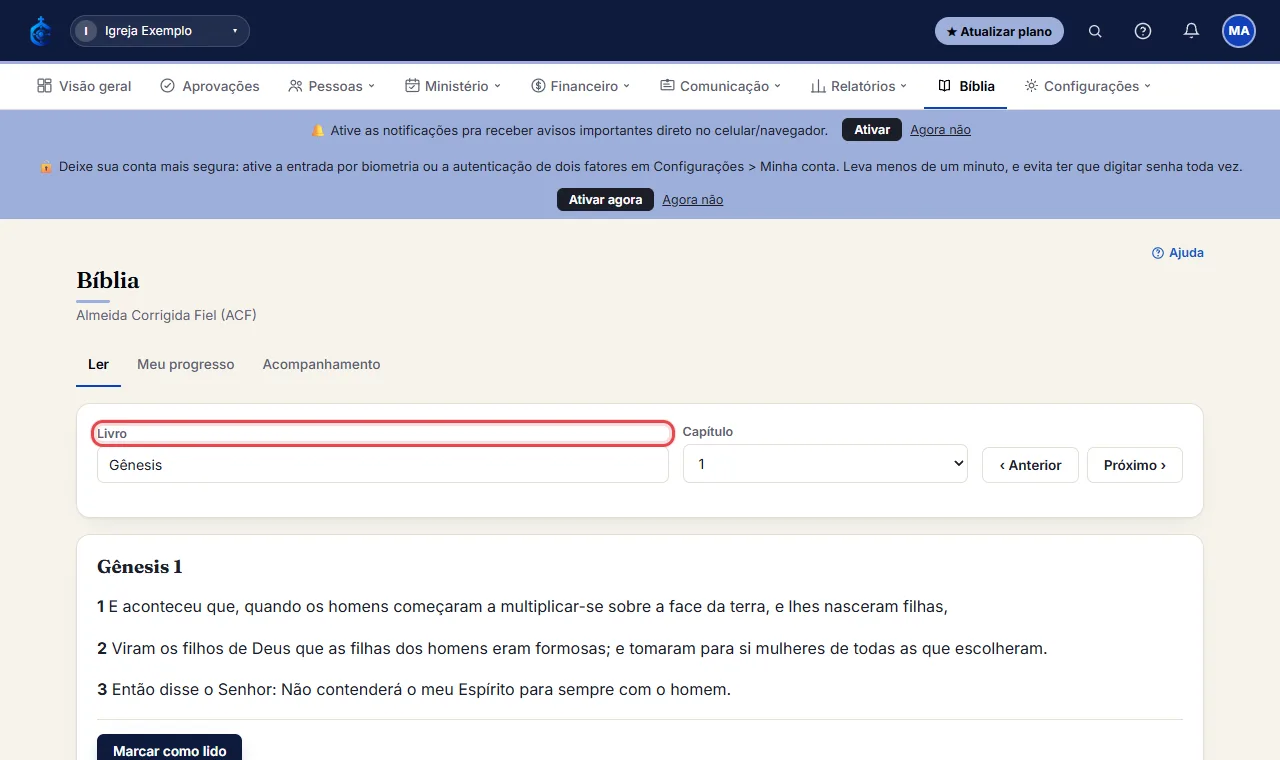Expand the Relatórios menu
This screenshot has height=760, width=1280.
click(859, 86)
